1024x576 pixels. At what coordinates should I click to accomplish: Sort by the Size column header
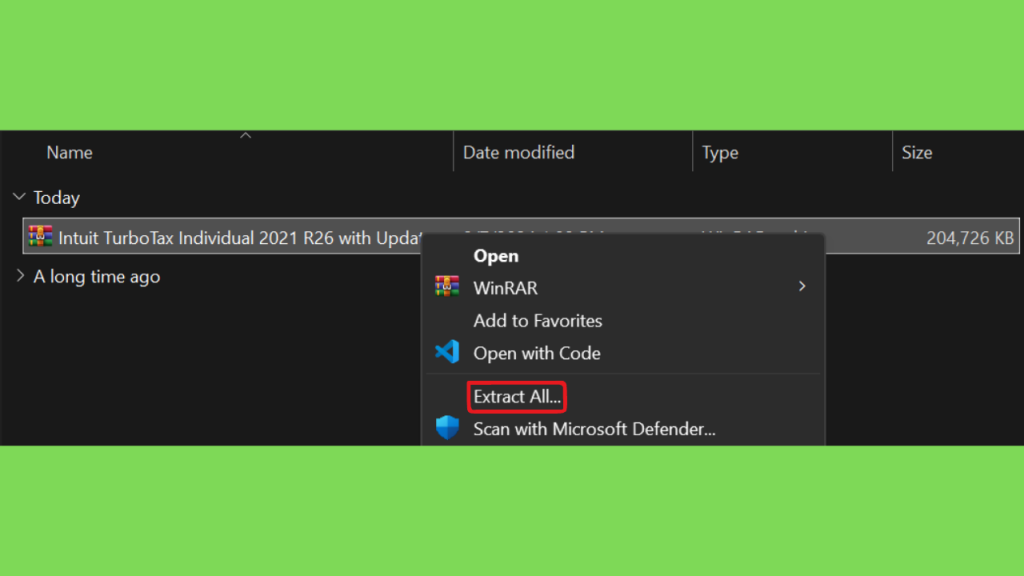pyautogui.click(x=917, y=153)
